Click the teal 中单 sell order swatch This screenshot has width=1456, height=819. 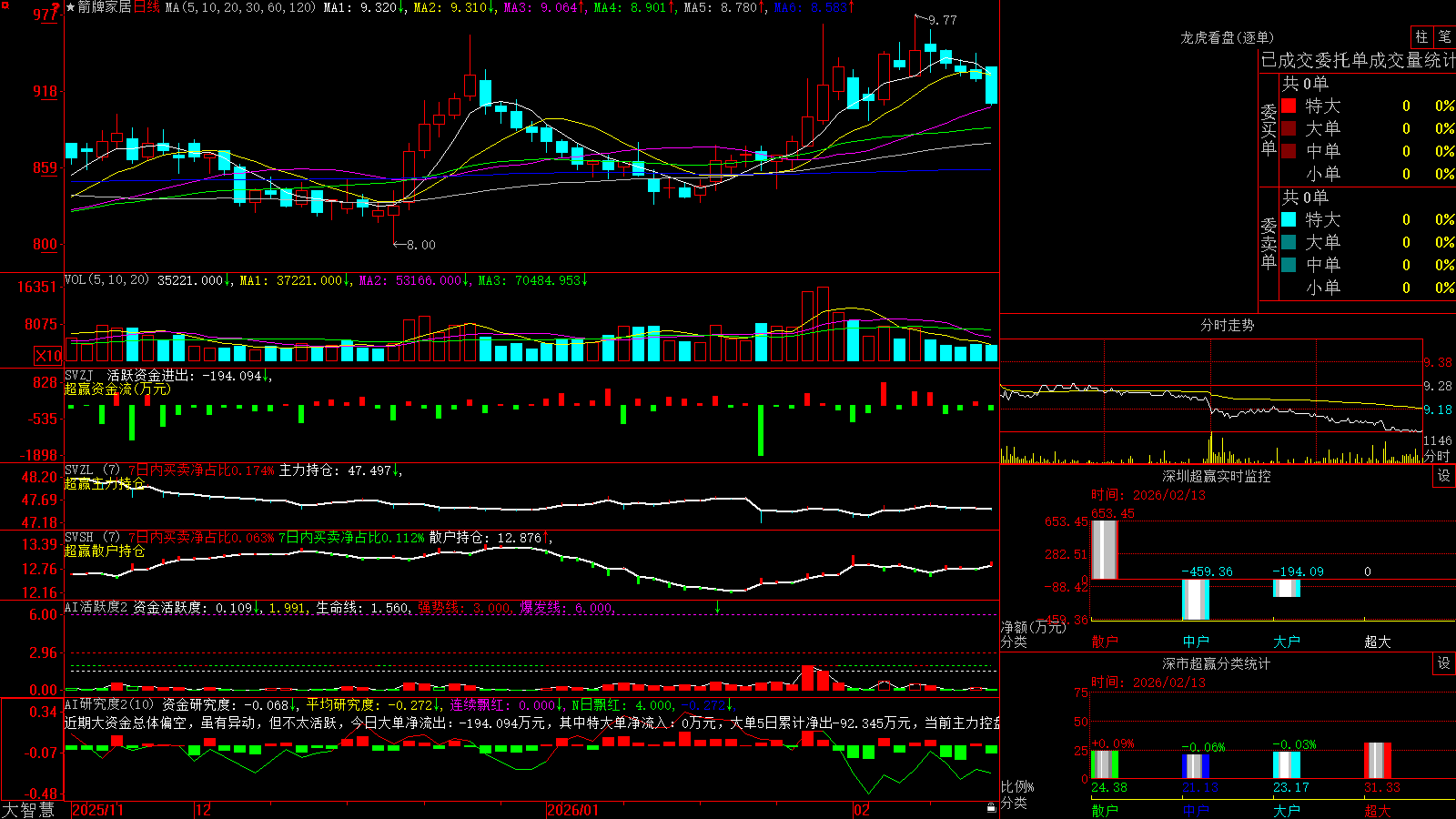coord(1289,265)
